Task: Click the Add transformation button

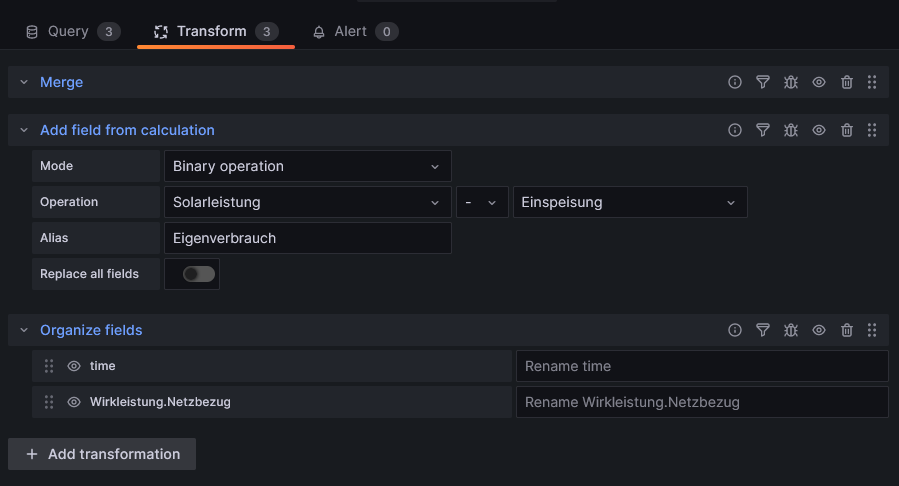Action: tap(102, 454)
